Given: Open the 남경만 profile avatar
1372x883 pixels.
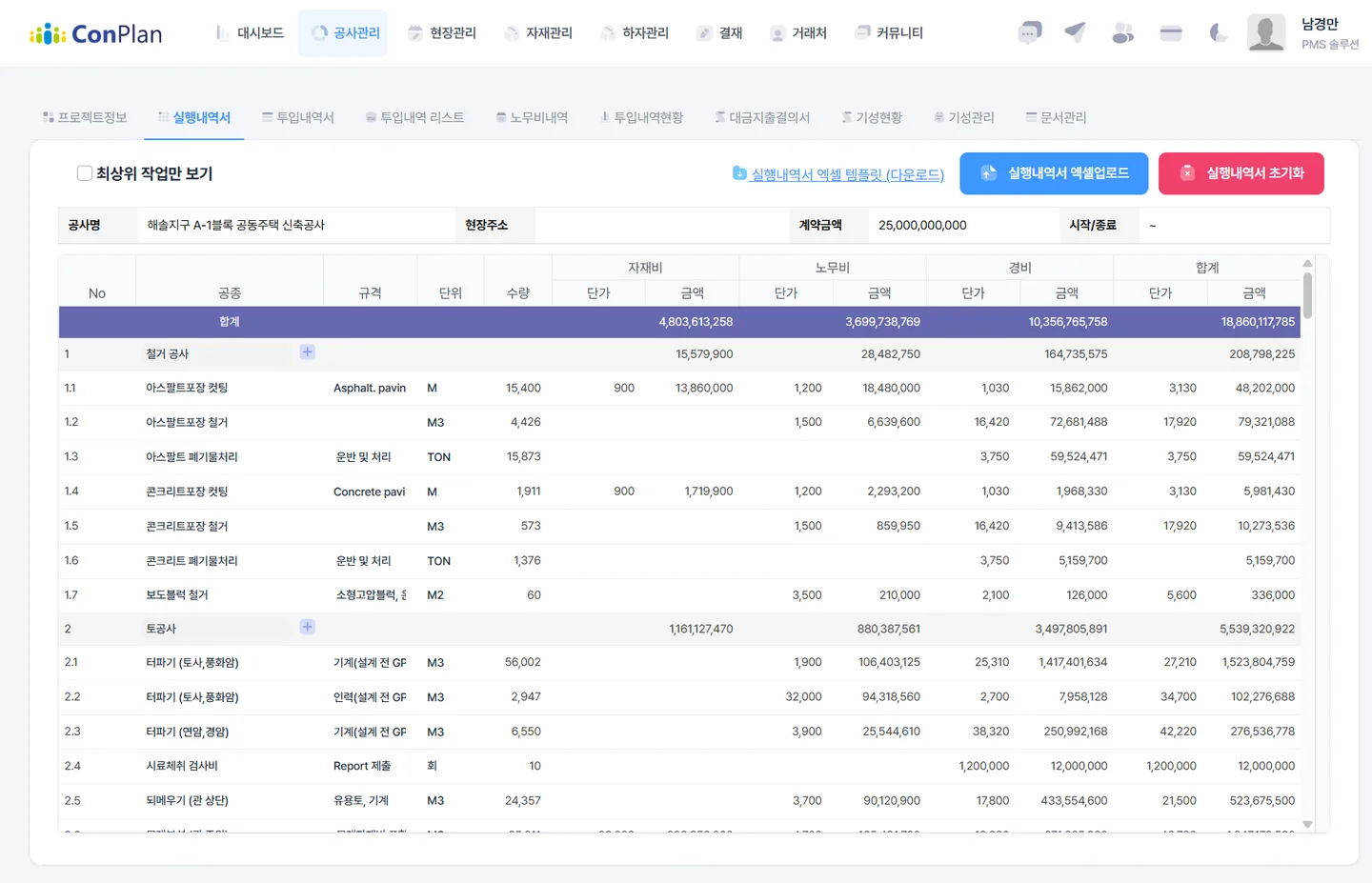Looking at the screenshot, I should [x=1266, y=33].
